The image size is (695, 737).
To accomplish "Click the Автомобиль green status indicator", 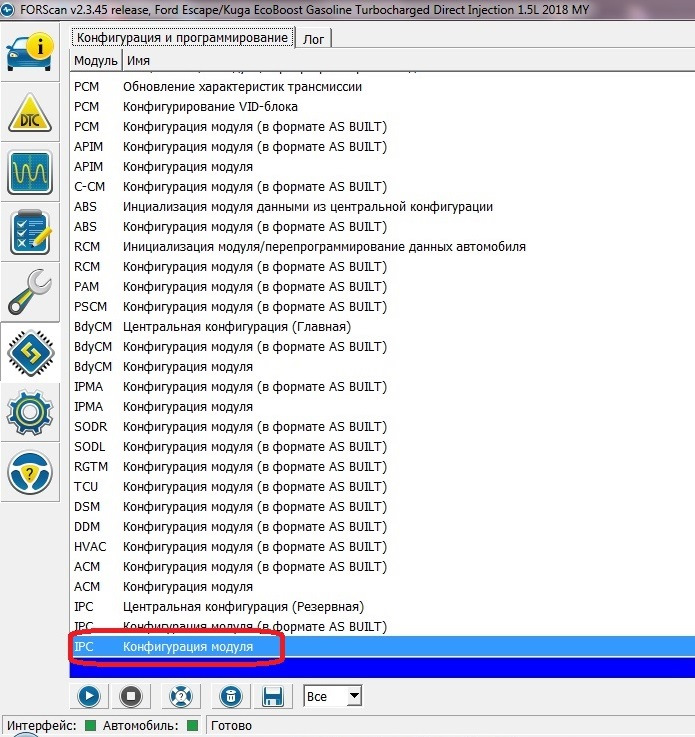I will coord(192,725).
